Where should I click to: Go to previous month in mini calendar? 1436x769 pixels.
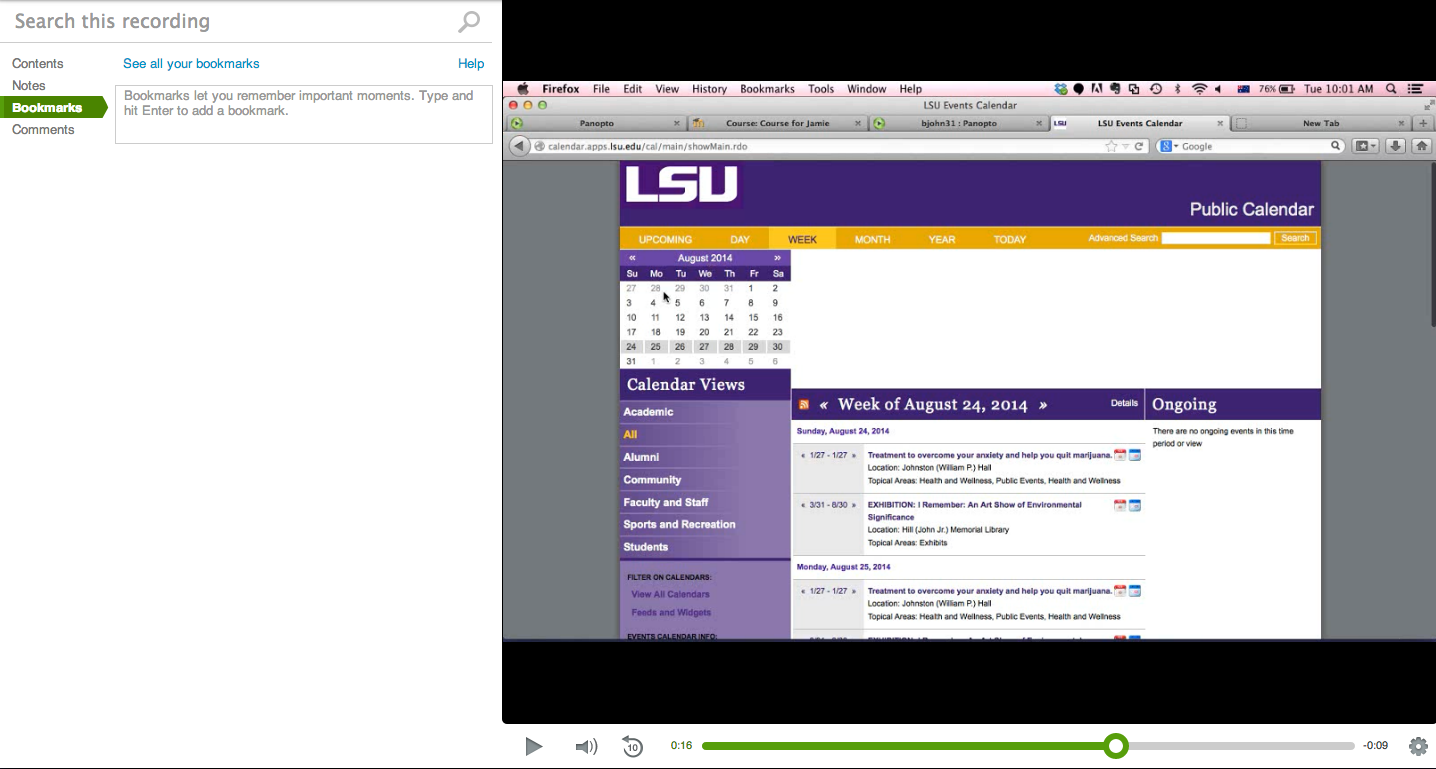632,258
